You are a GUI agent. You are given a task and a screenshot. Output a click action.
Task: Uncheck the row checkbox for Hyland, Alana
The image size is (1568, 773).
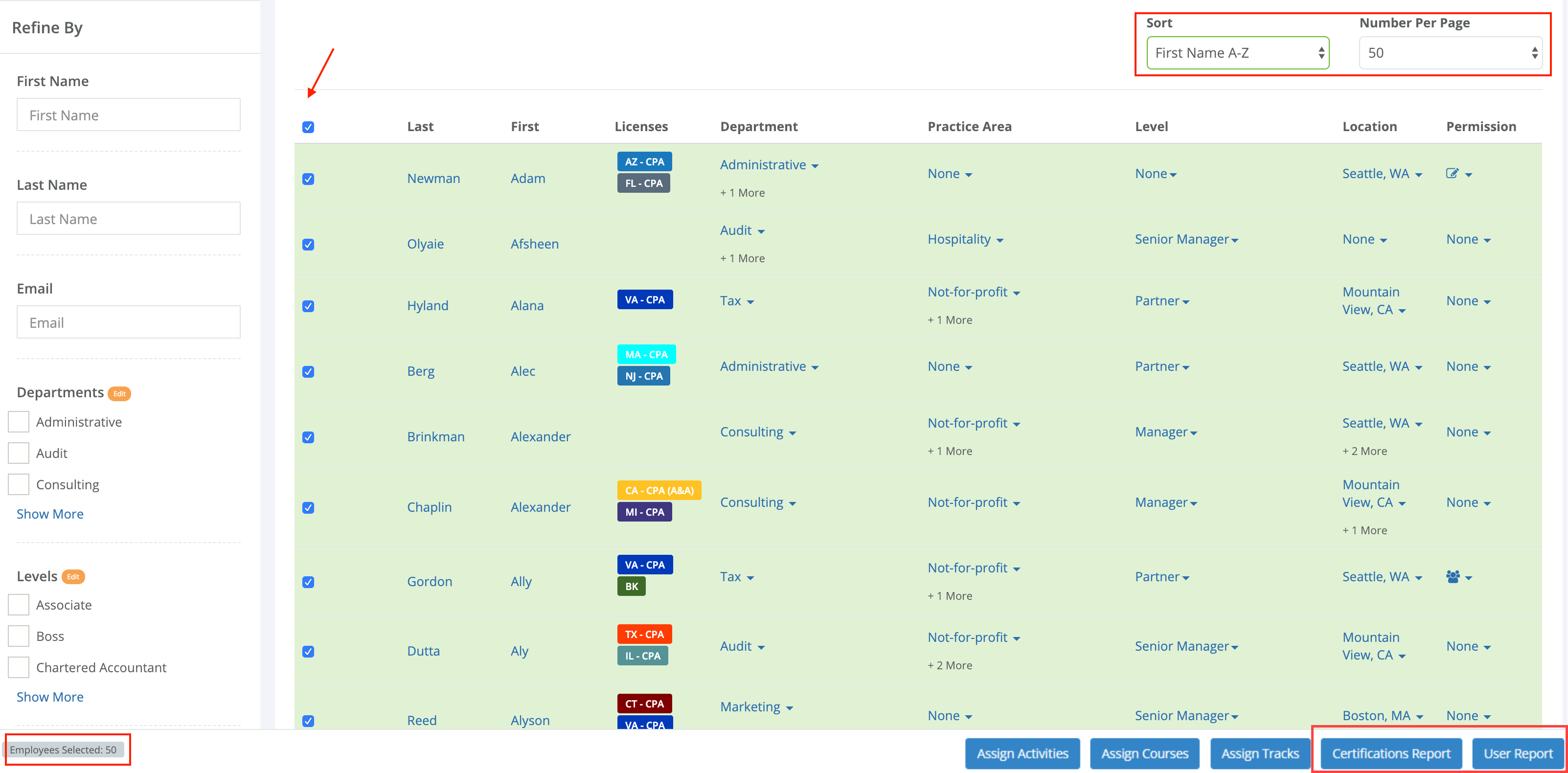click(308, 306)
